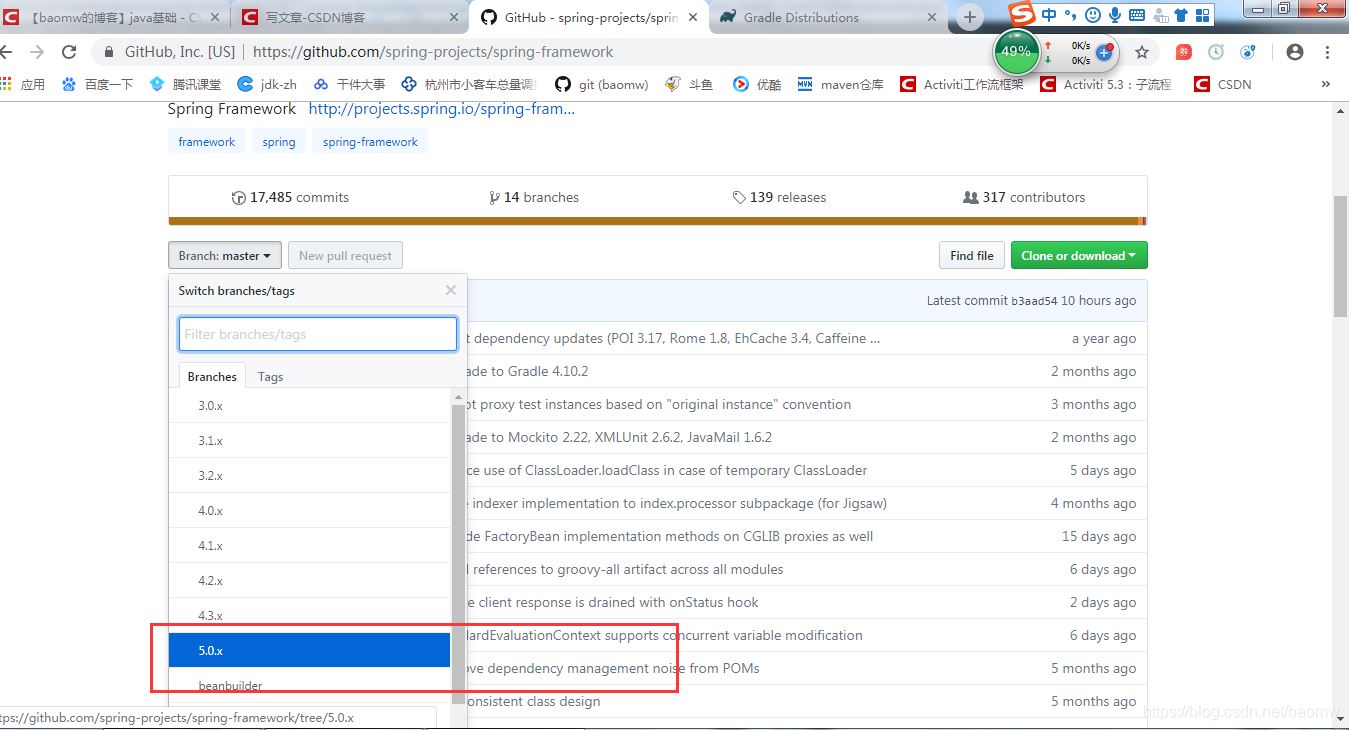Open a new browser tab

click(969, 17)
